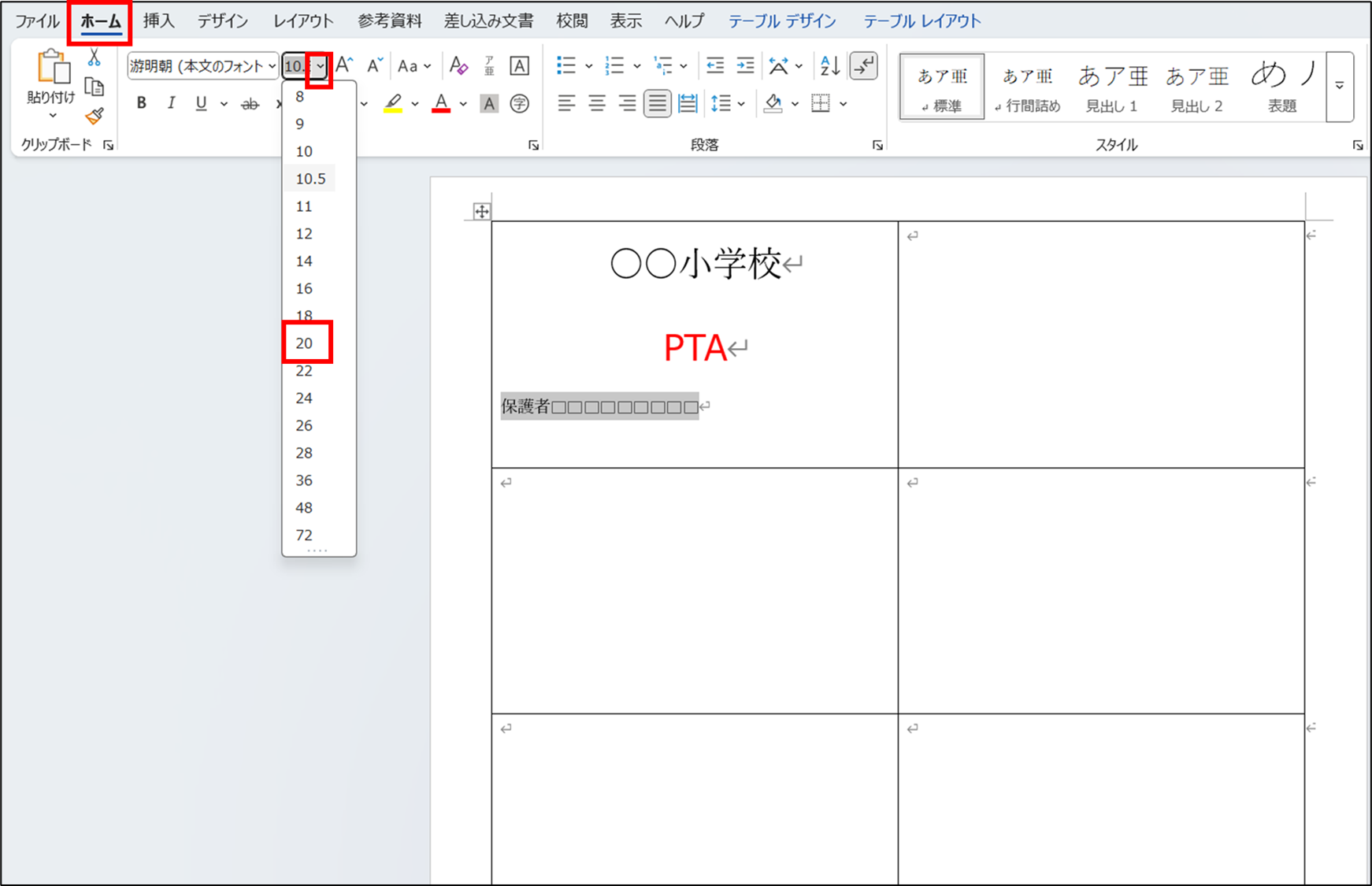Apply the 表題 style
This screenshot has height=886, width=1372.
1282,87
